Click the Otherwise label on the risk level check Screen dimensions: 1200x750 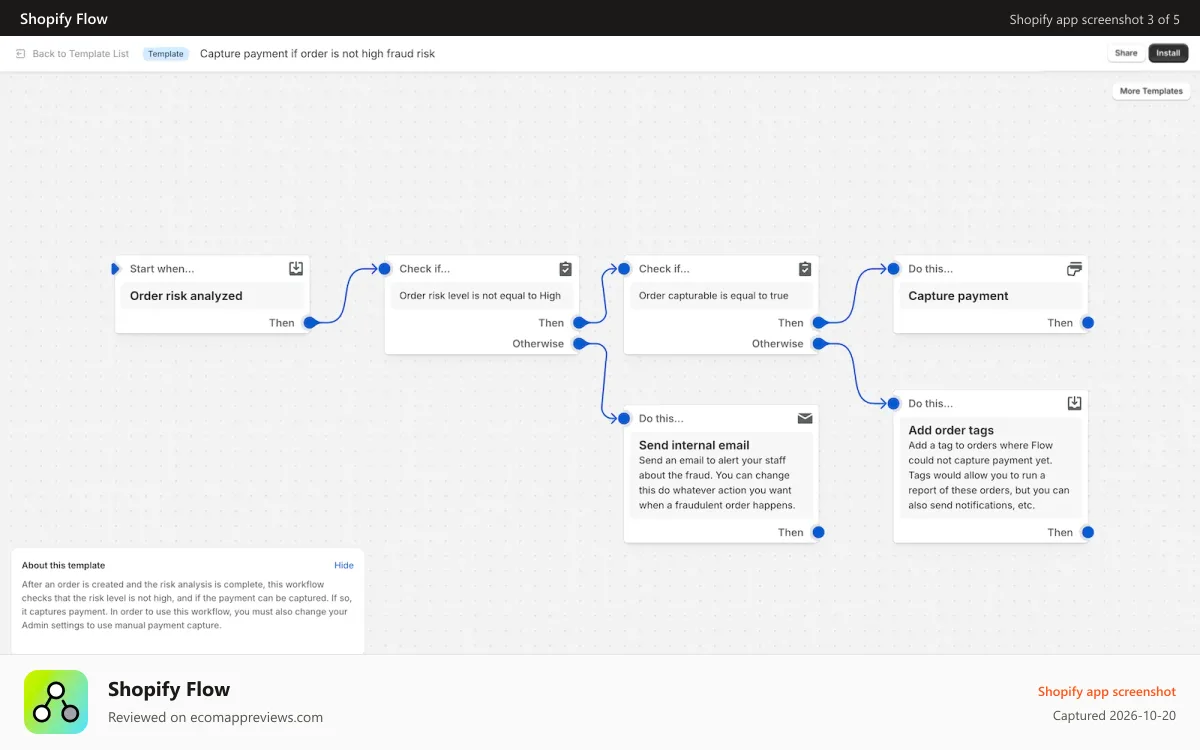(538, 344)
